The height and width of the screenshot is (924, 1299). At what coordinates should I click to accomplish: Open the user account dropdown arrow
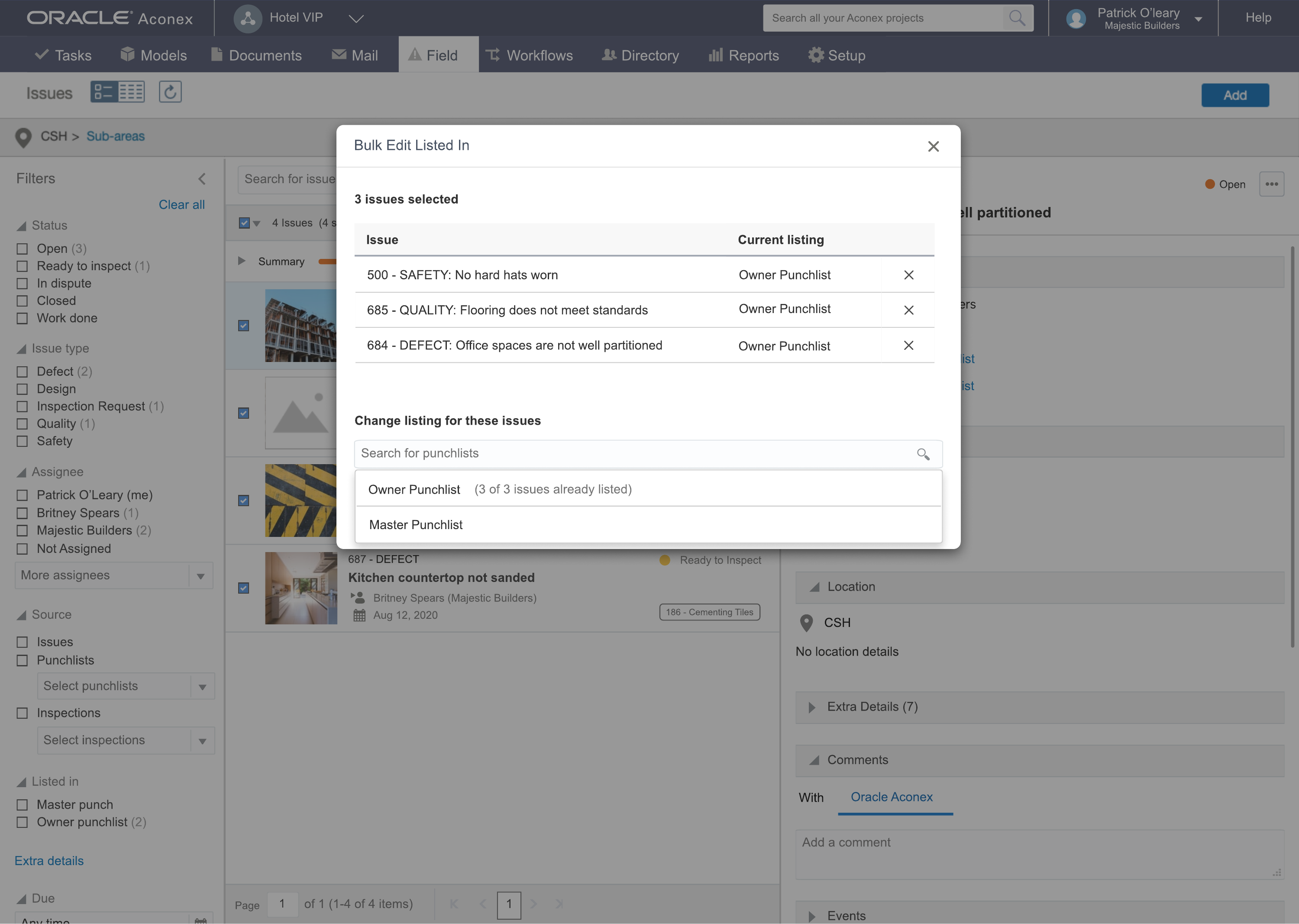point(1198,19)
